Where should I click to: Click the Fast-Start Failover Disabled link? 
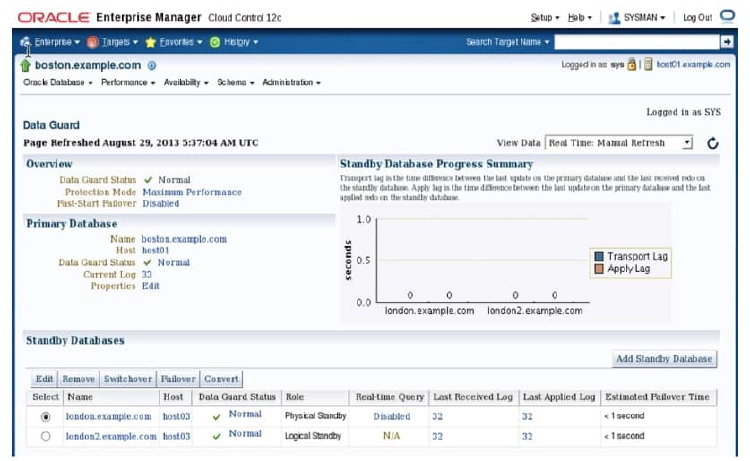[161, 203]
